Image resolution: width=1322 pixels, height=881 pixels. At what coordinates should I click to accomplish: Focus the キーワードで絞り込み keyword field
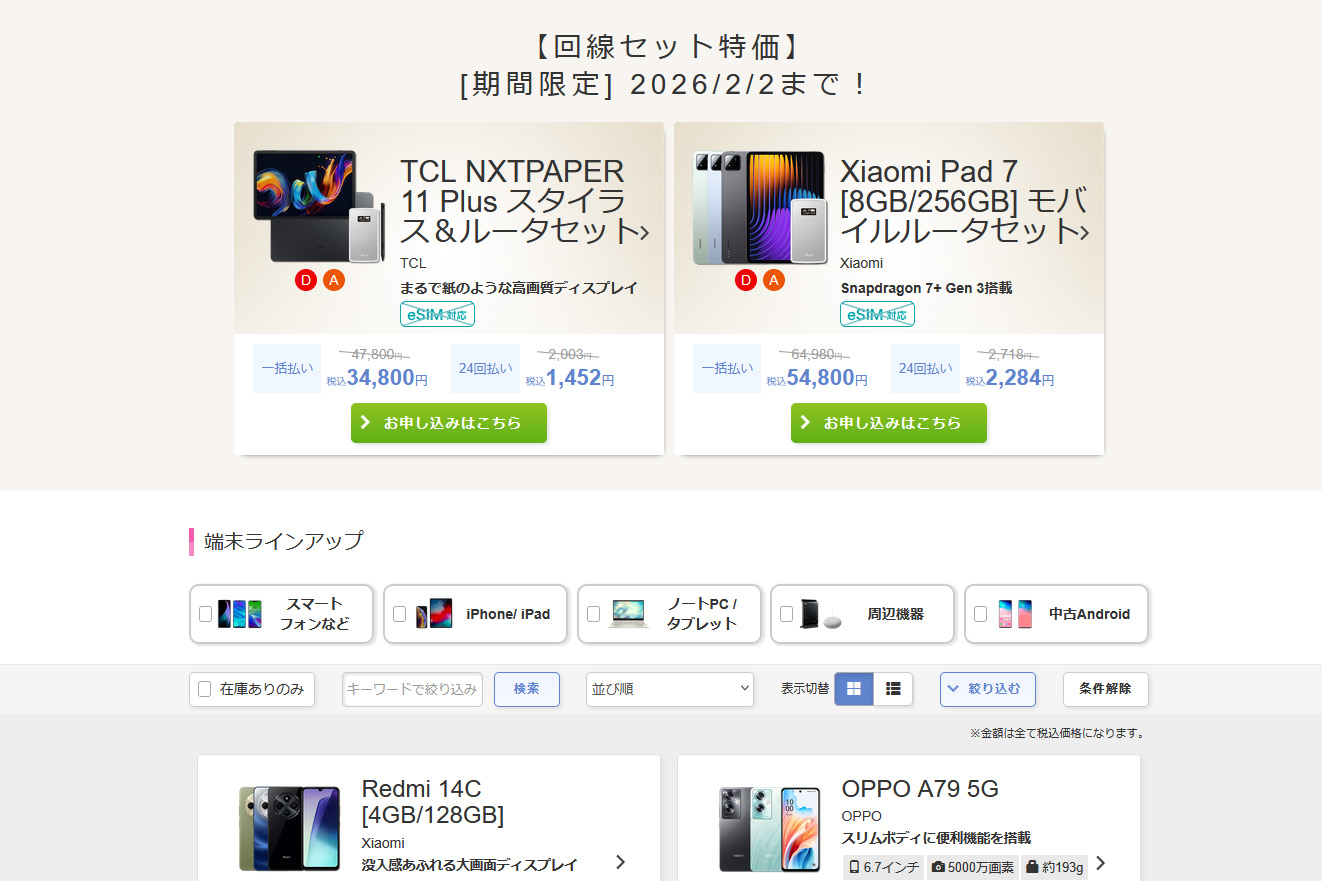click(x=413, y=689)
